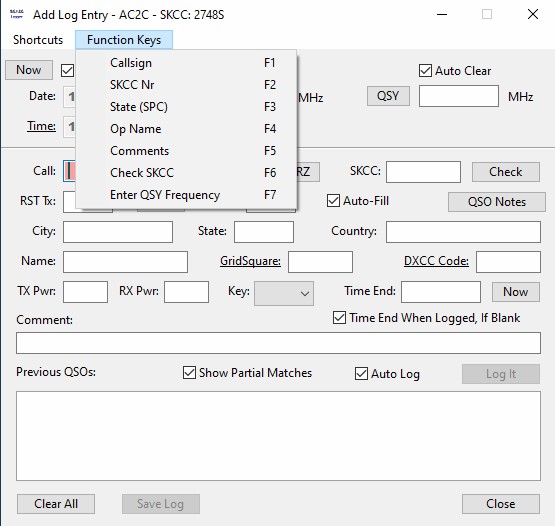The image size is (555, 526).
Task: Expand the Key dropdown list
Action: click(x=284, y=293)
